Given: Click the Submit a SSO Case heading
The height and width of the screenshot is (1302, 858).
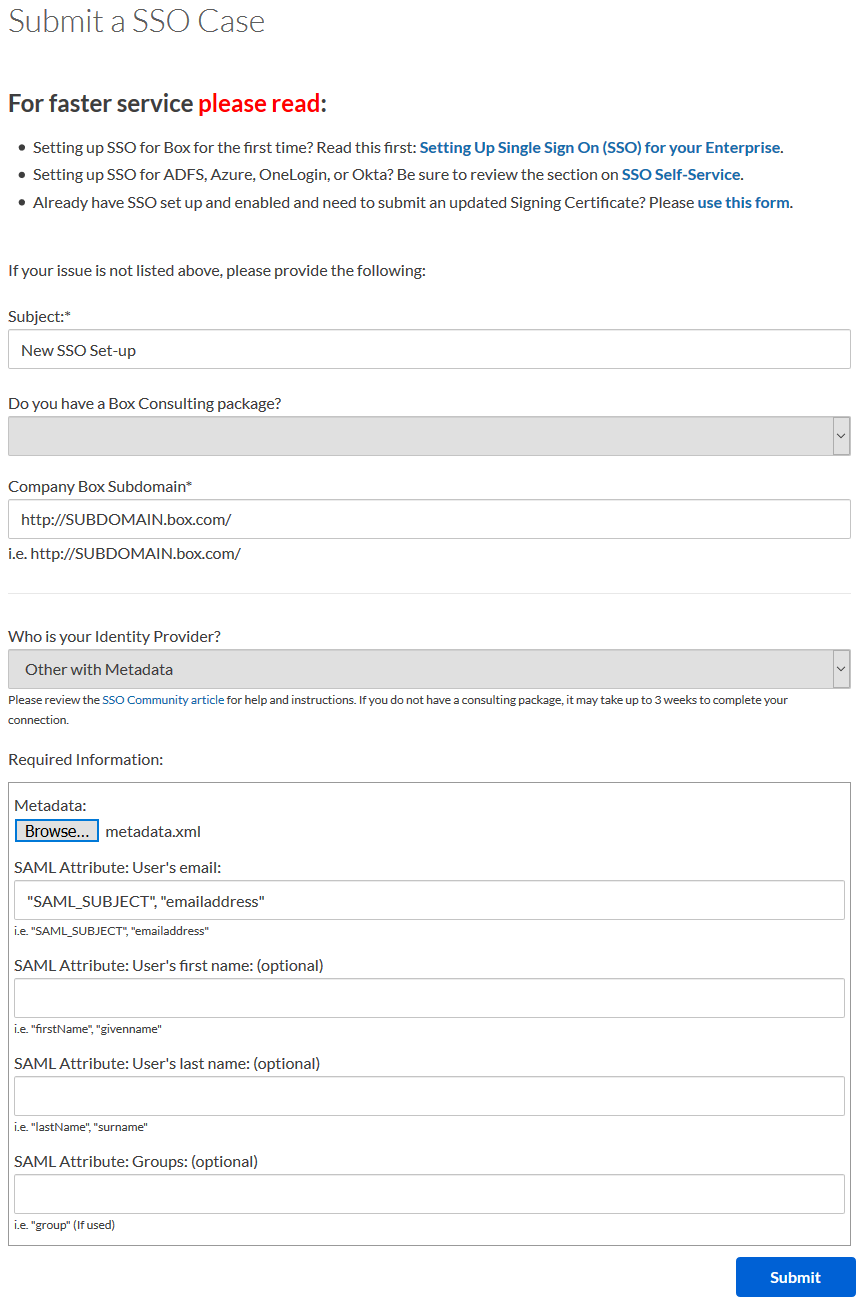Looking at the screenshot, I should [x=137, y=21].
